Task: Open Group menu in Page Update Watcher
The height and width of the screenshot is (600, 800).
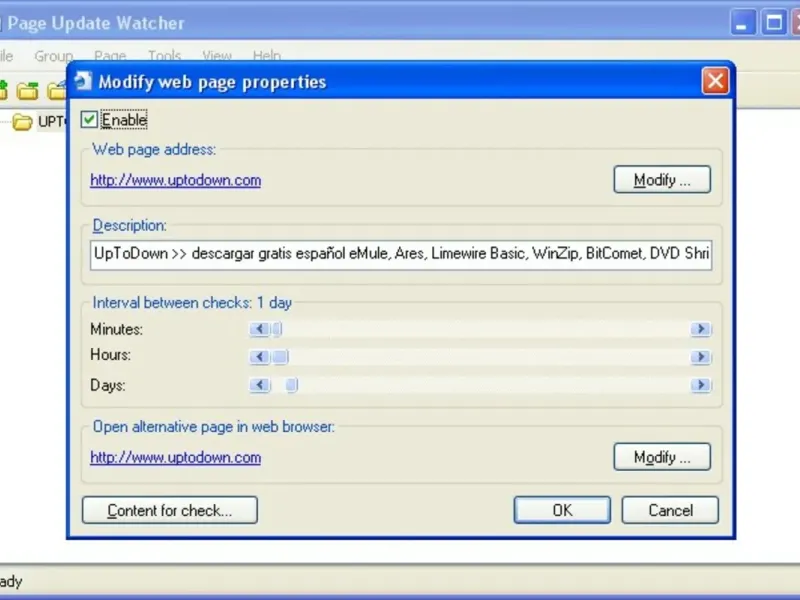Action: click(x=53, y=56)
